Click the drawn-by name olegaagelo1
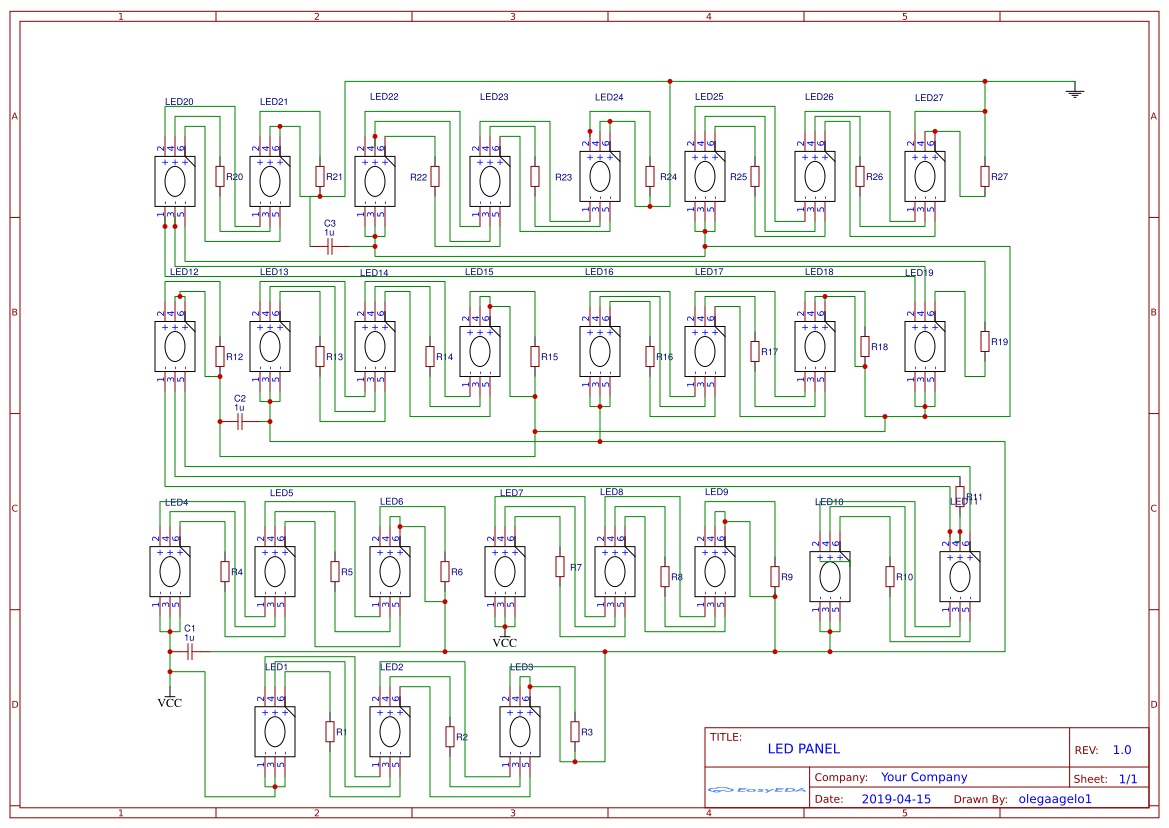 (x=1055, y=799)
